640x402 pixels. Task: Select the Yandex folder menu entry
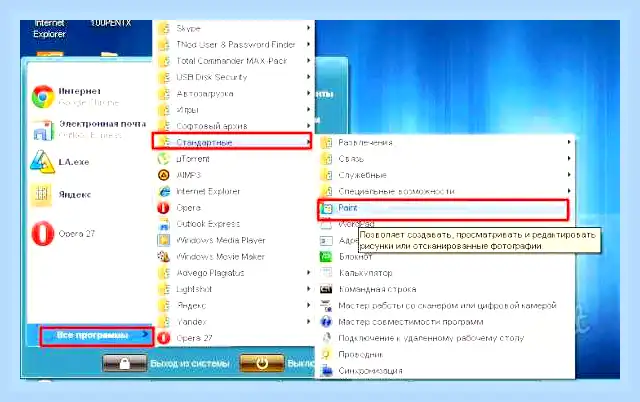coord(234,322)
